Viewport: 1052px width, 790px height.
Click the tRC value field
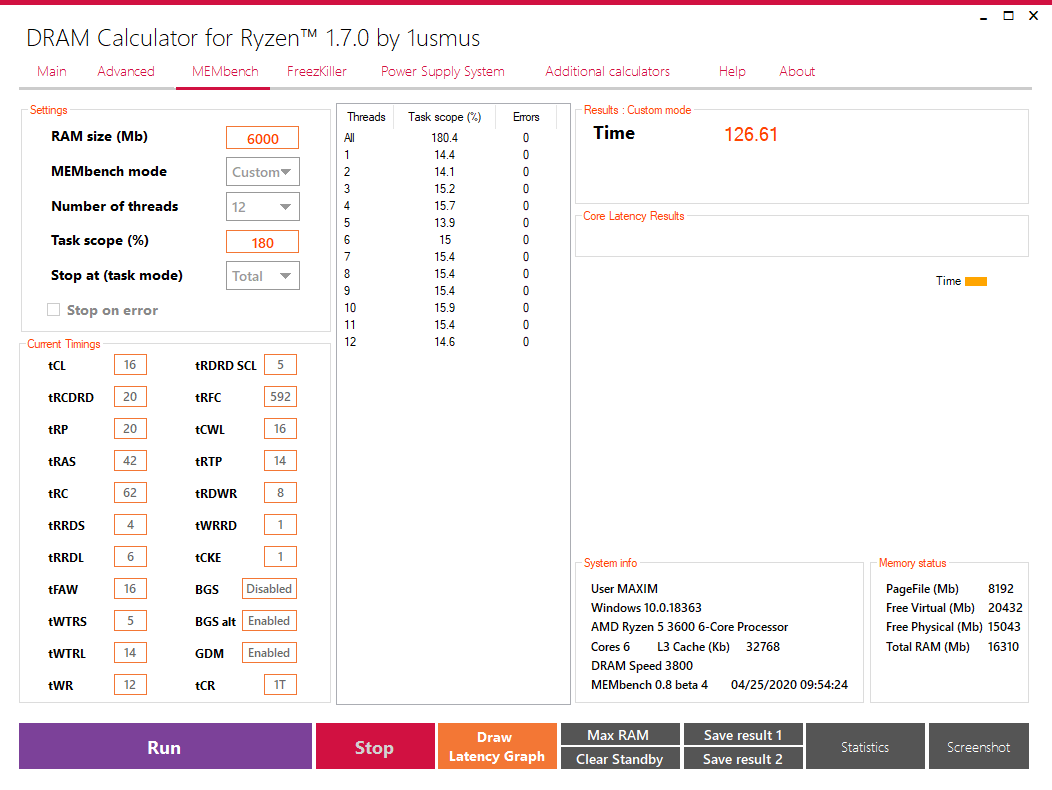tap(130, 493)
